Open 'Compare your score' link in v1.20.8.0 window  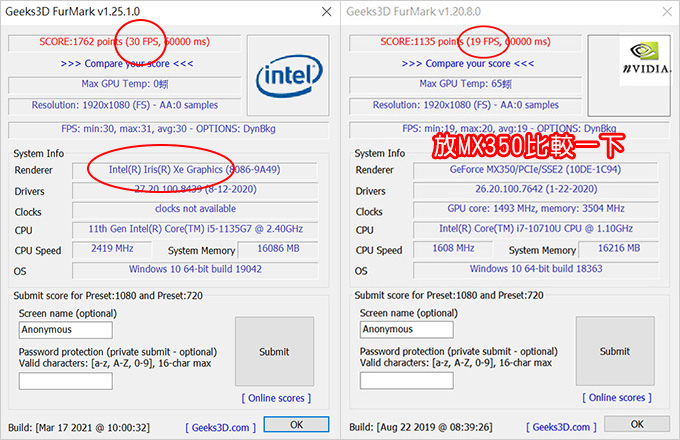pyautogui.click(x=468, y=64)
